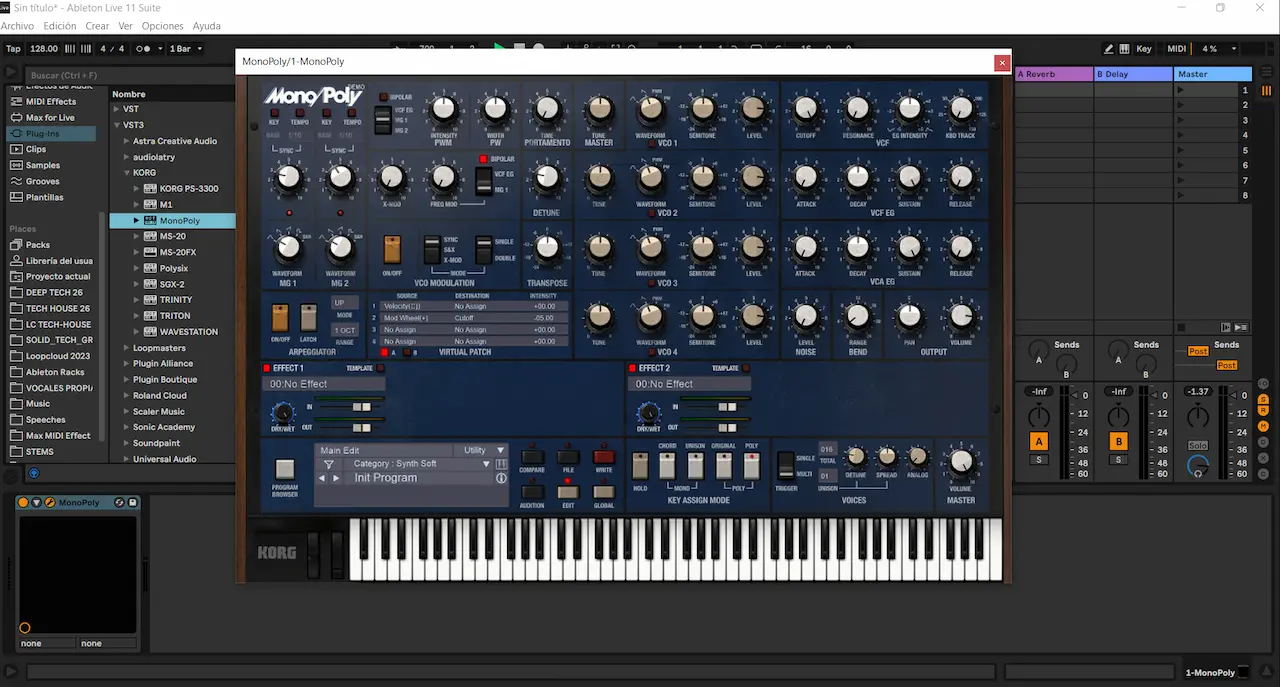Open the 1 Bar quantization dropdown
Viewport: 1280px width, 687px height.
coord(186,48)
